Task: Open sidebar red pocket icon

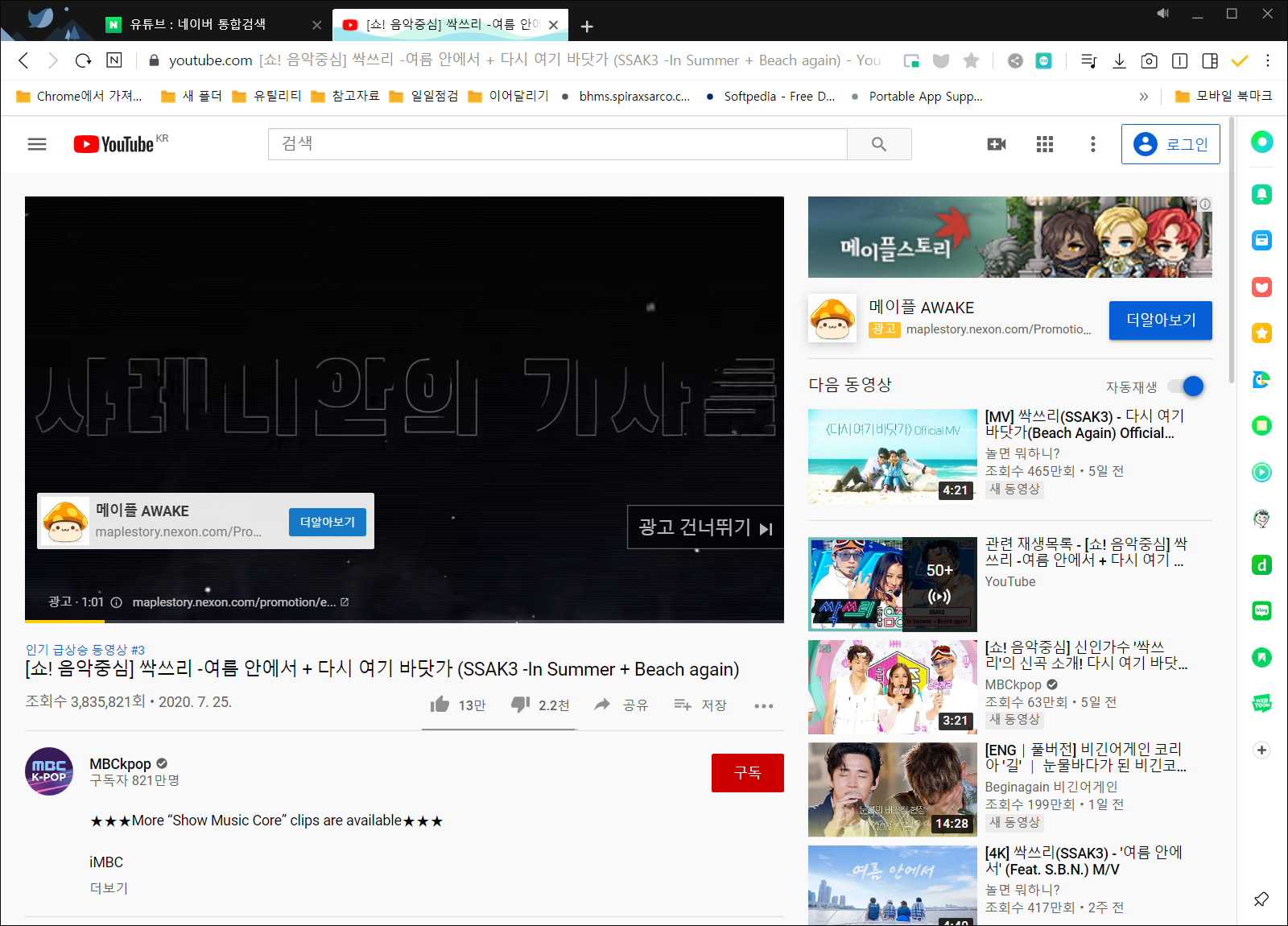Action: (x=1261, y=287)
